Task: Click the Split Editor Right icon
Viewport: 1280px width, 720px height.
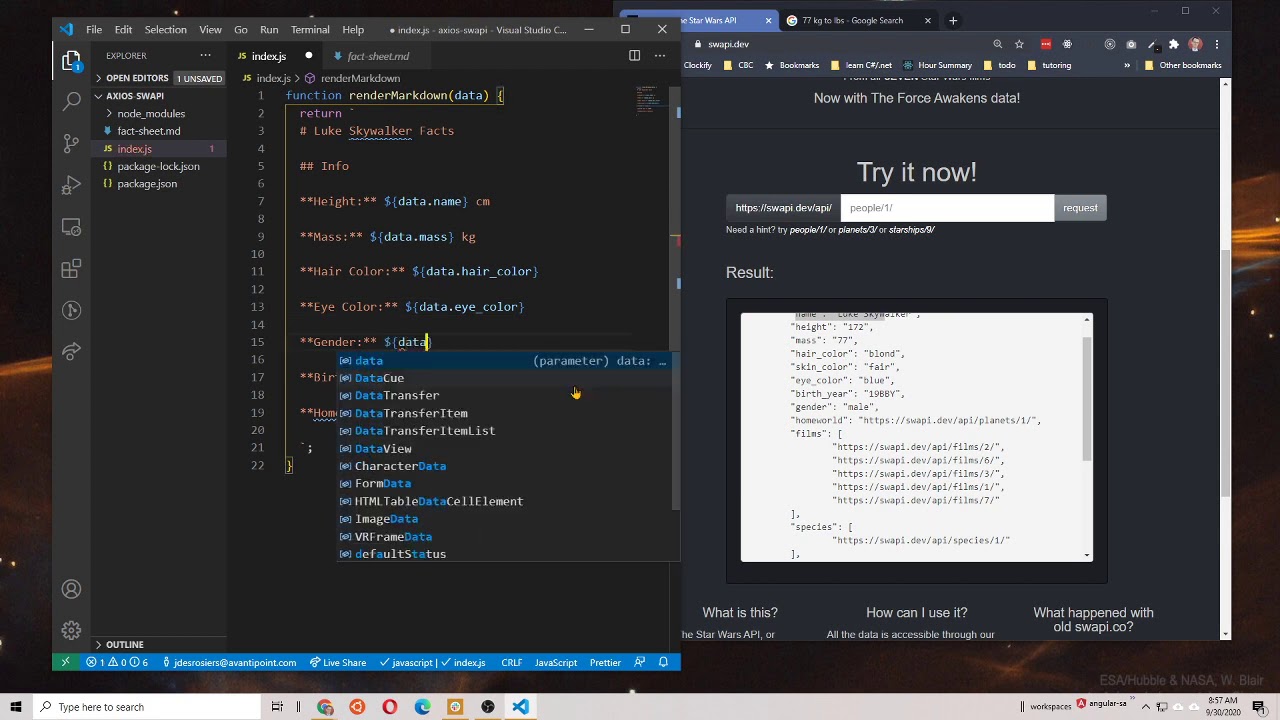Action: [x=634, y=56]
